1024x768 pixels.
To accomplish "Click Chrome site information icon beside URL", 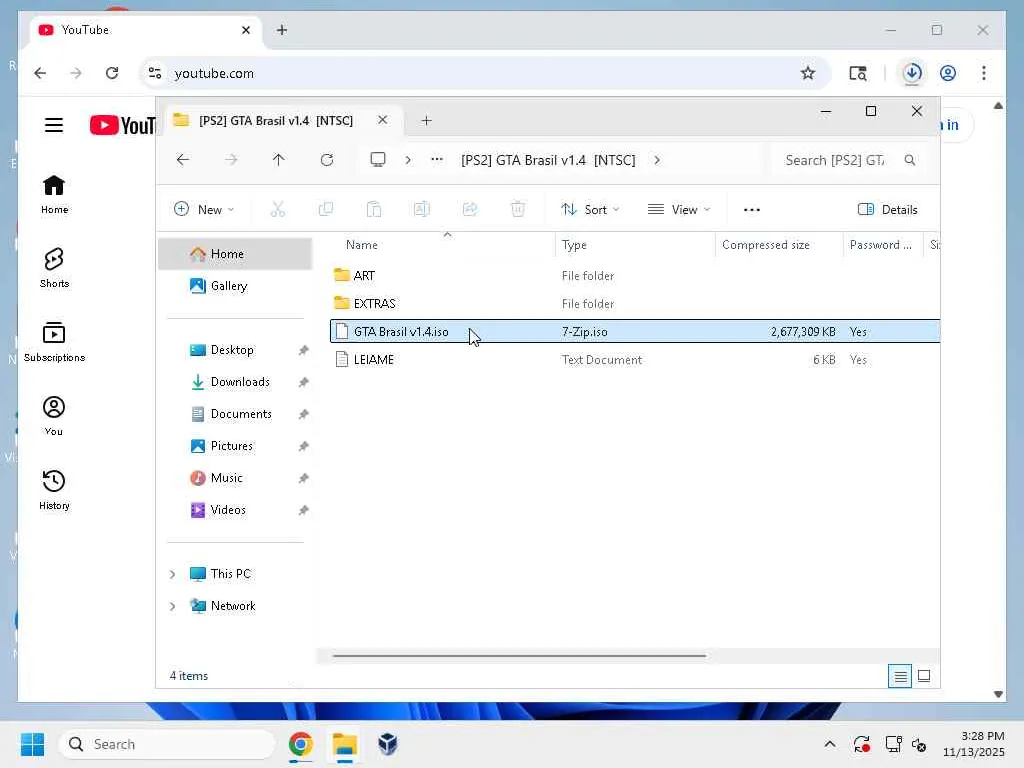I will tap(155, 73).
